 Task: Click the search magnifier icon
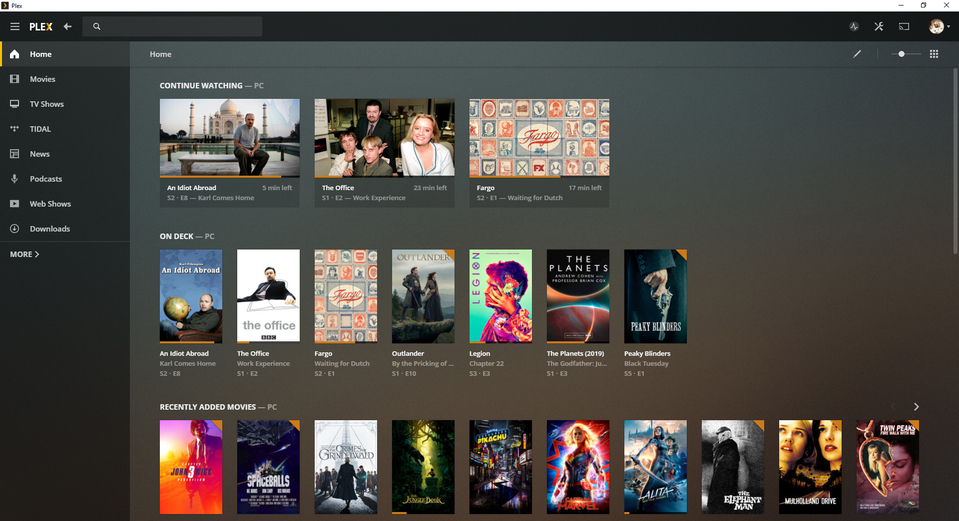pos(97,26)
